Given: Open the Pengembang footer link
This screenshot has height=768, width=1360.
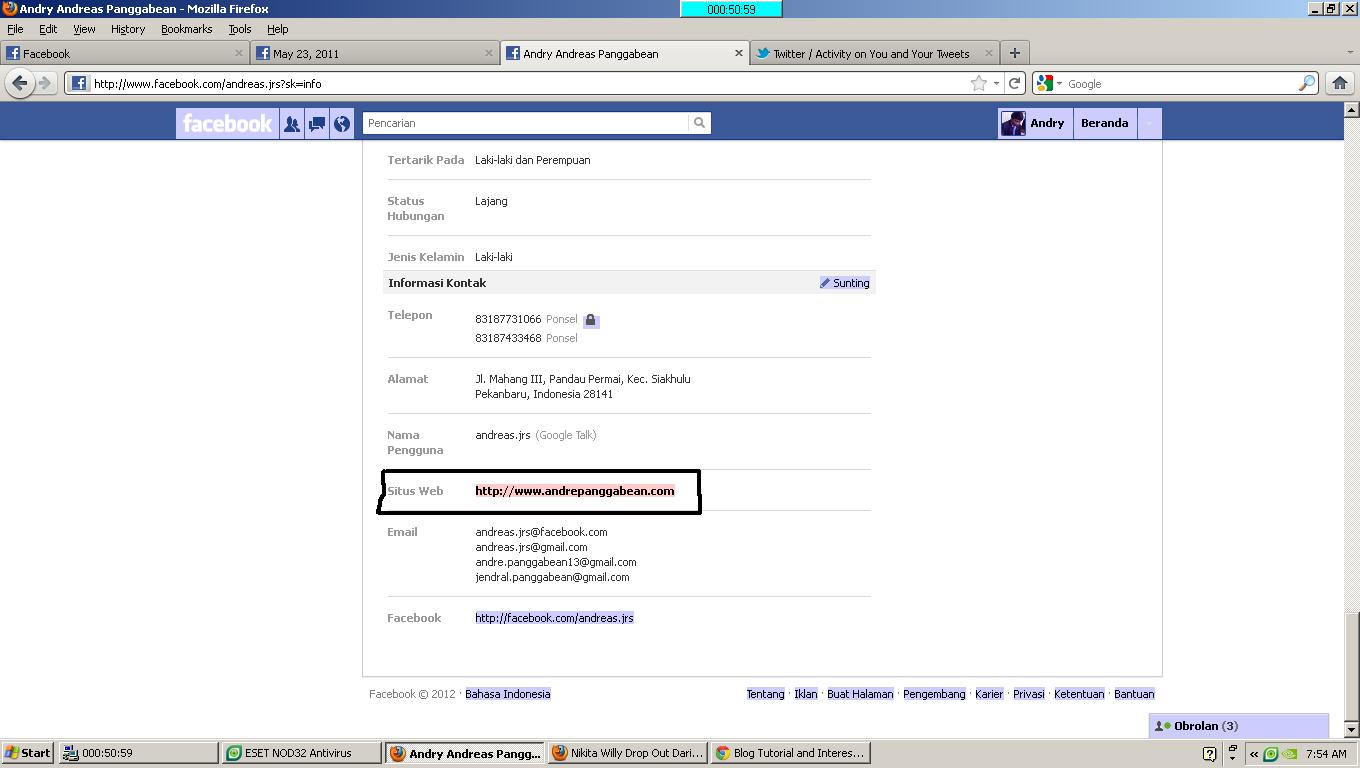Looking at the screenshot, I should click(934, 694).
